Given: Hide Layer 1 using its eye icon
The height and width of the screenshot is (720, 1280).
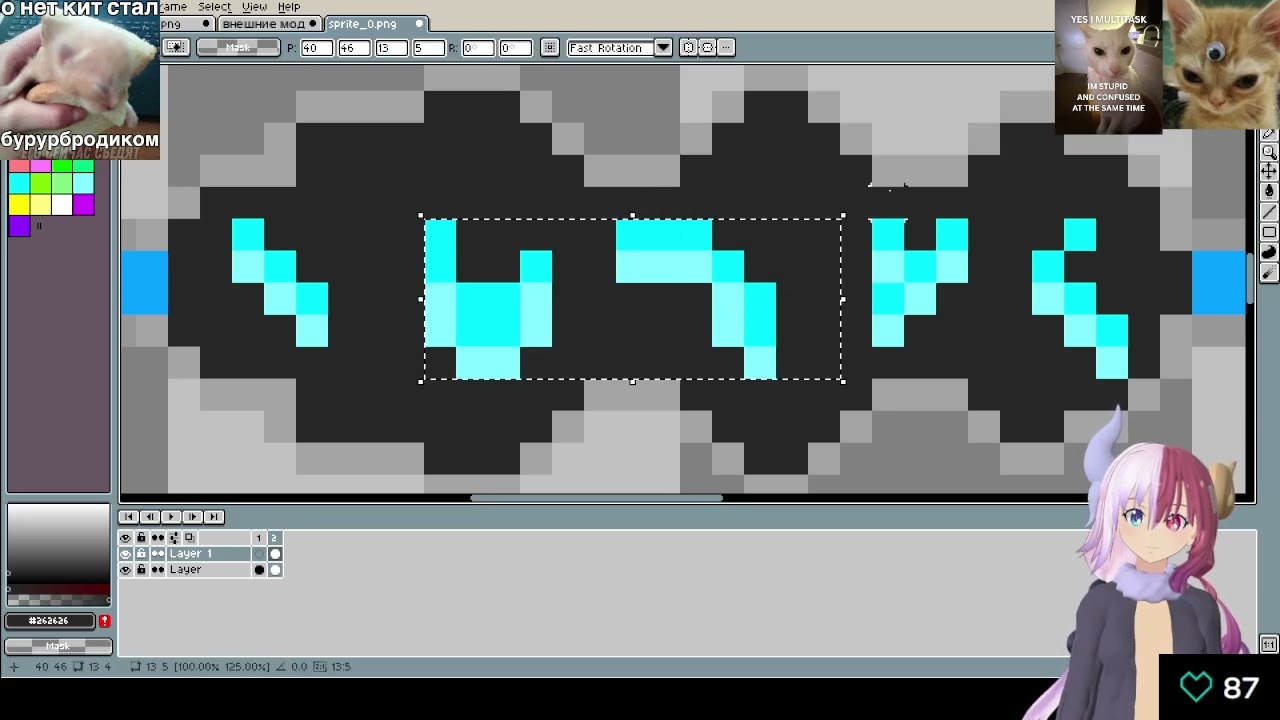Looking at the screenshot, I should click(125, 554).
